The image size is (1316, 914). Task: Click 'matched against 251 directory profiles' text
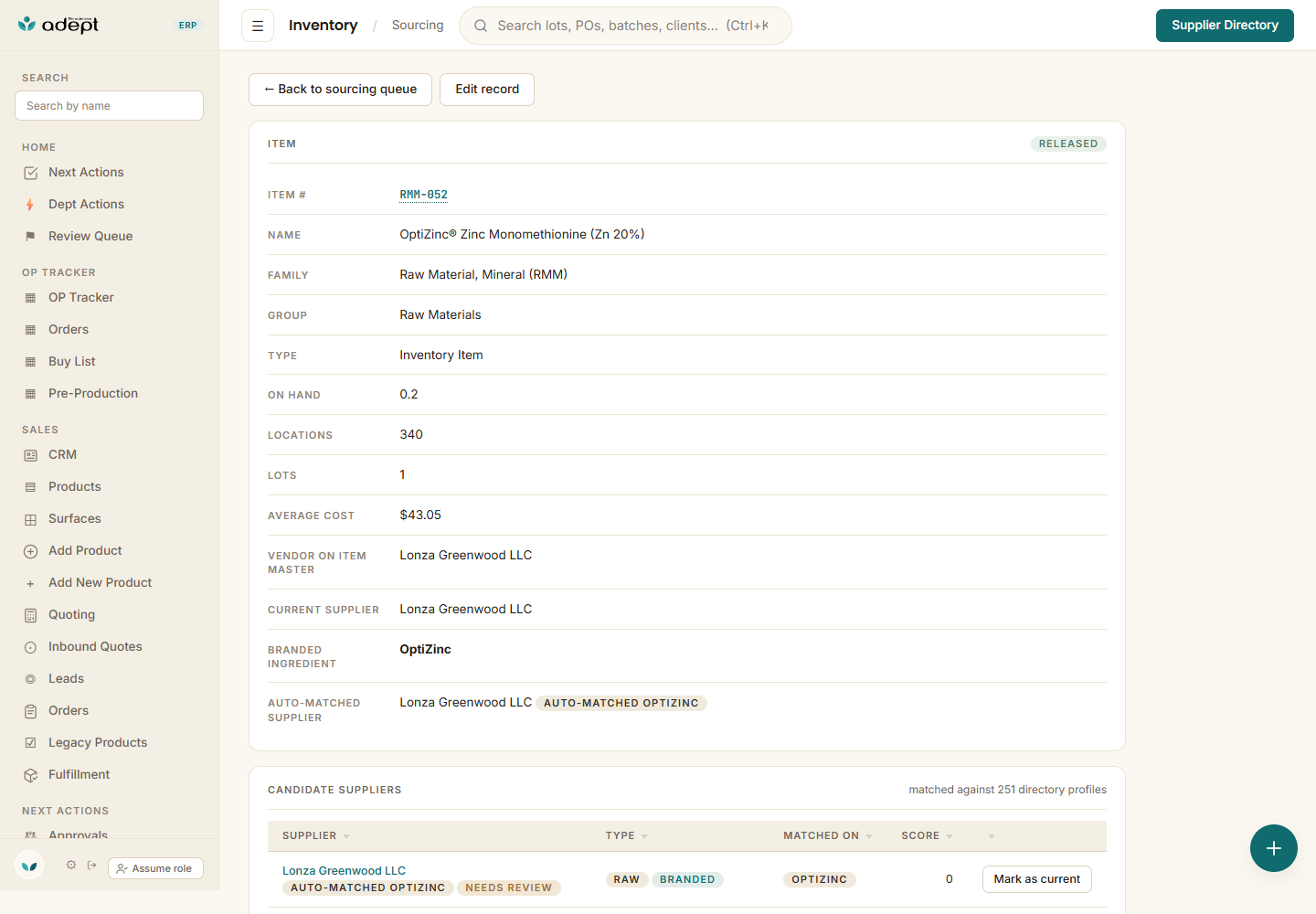click(1007, 790)
